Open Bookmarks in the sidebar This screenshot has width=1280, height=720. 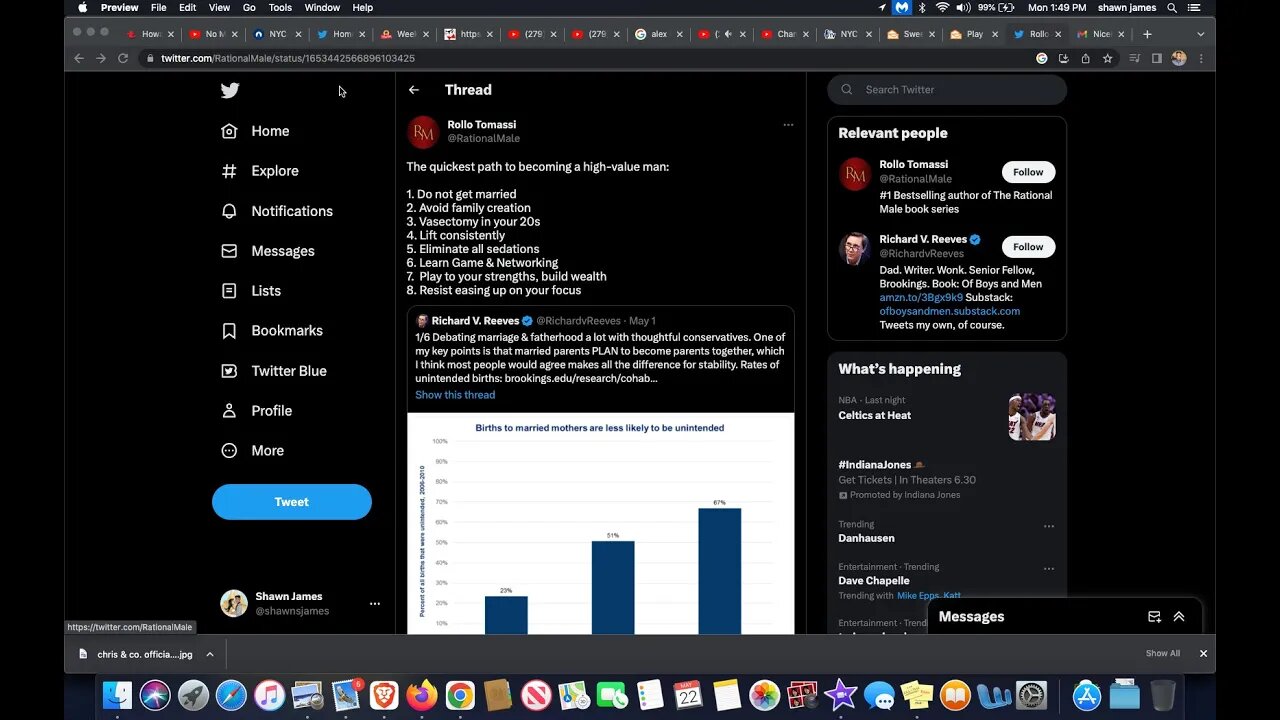click(x=272, y=331)
